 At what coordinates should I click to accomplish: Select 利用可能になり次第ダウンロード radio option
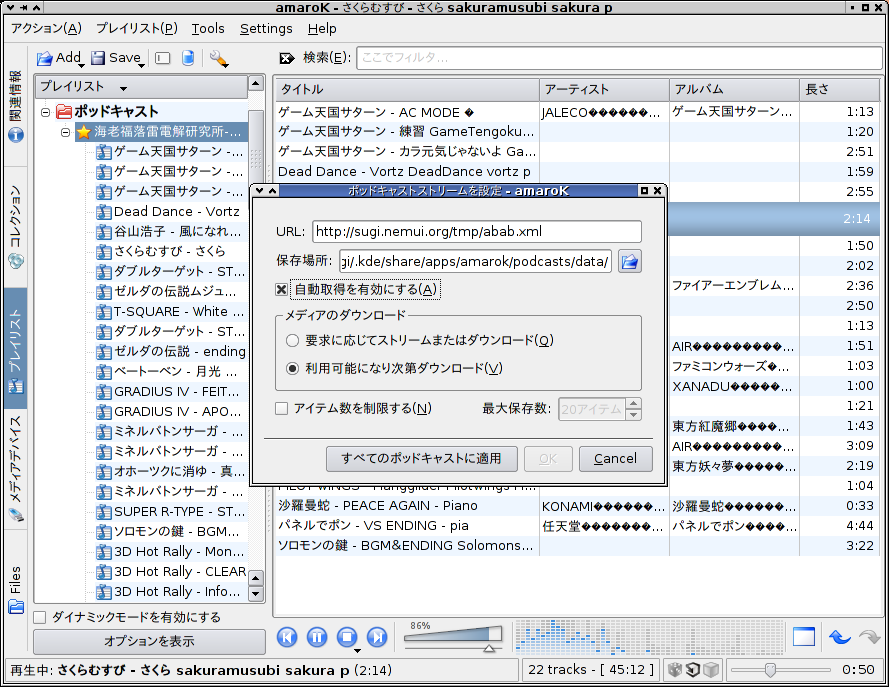point(292,368)
